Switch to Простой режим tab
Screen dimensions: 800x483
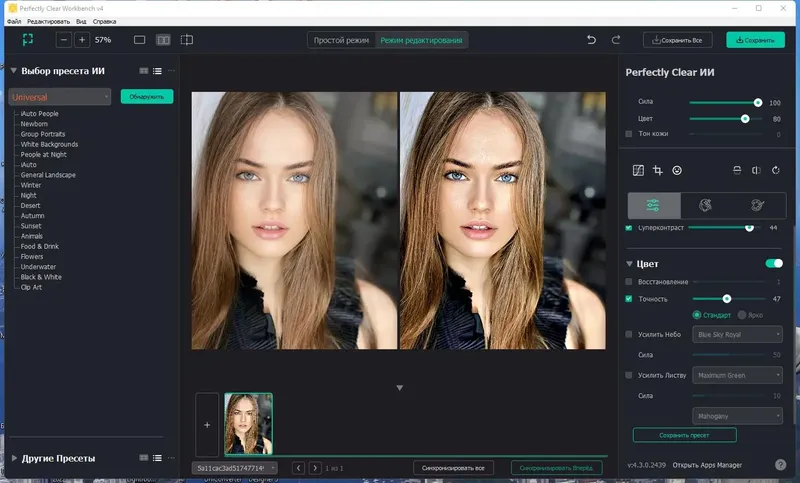click(341, 40)
